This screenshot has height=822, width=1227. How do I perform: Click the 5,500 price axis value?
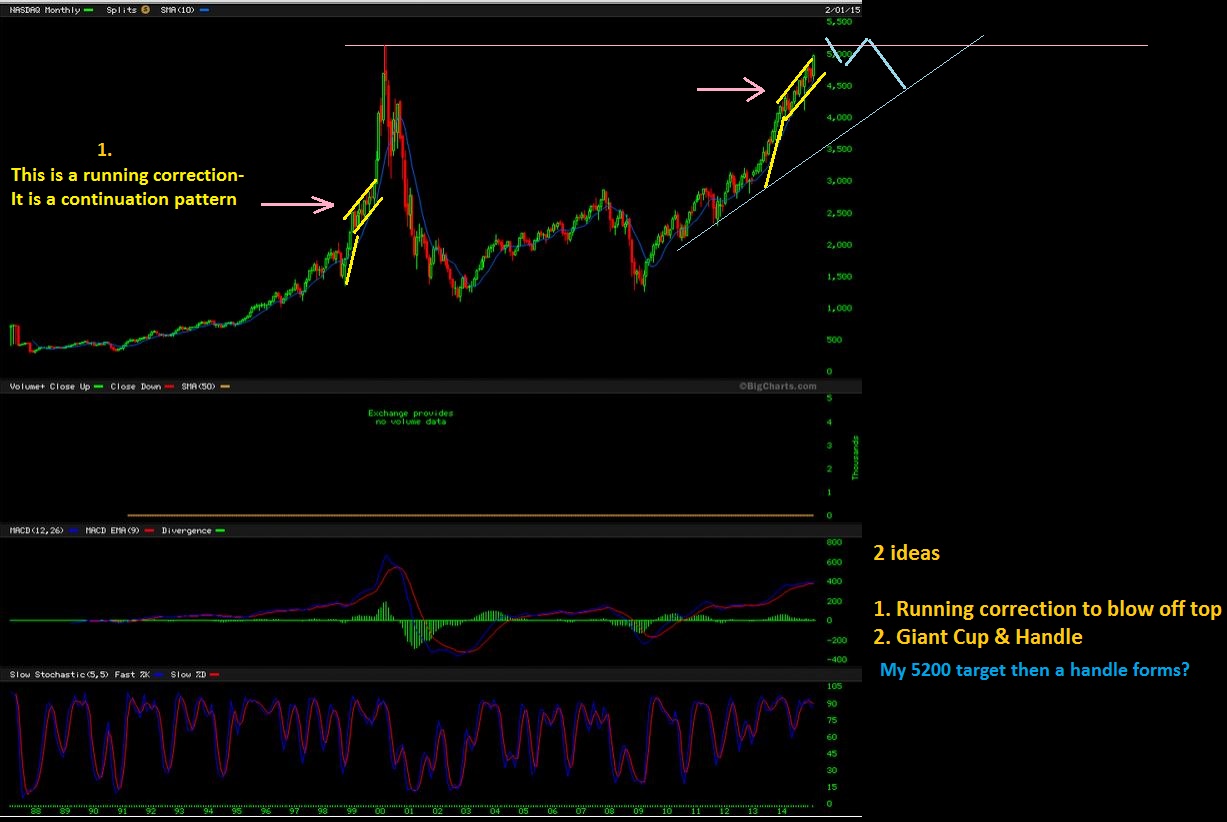[x=837, y=21]
